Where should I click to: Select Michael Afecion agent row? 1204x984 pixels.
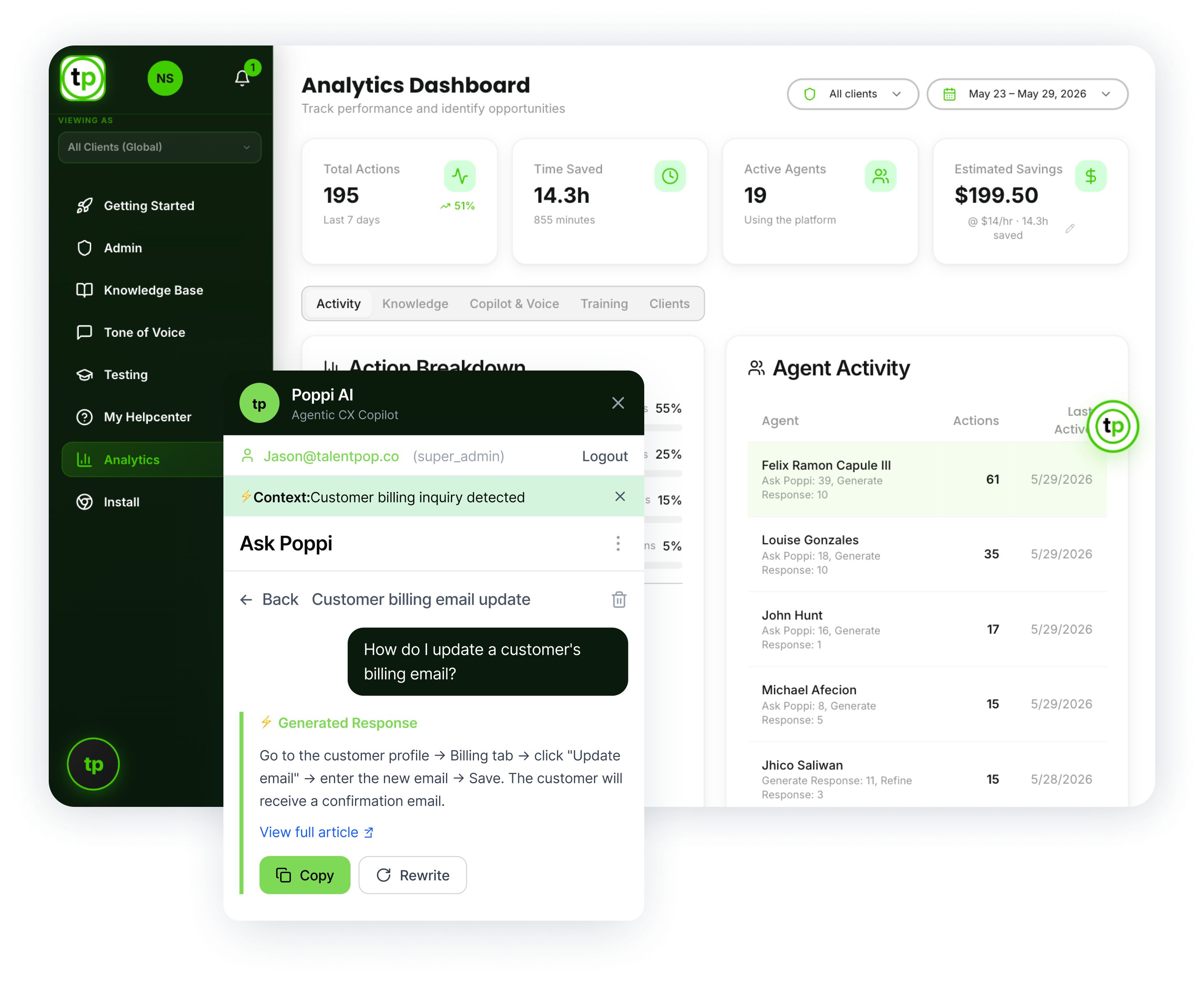(927, 704)
